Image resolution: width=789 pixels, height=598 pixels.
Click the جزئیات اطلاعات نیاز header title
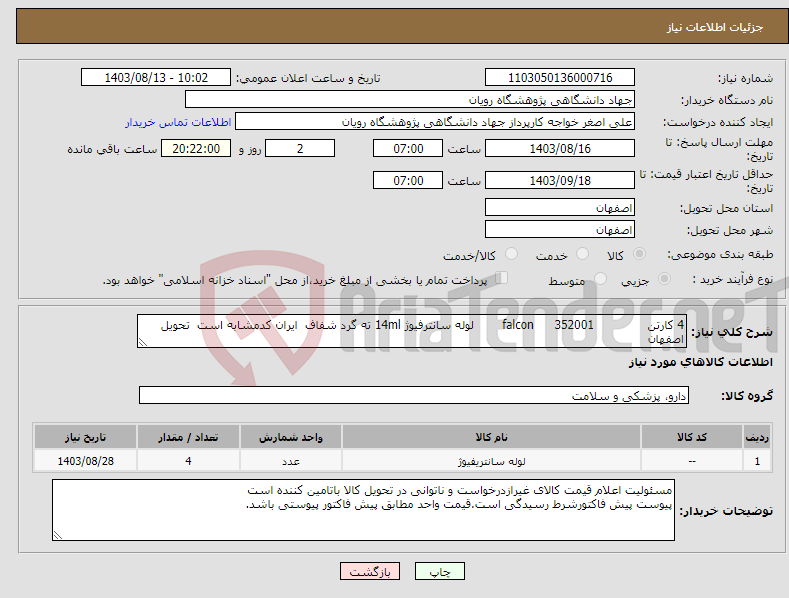click(715, 27)
